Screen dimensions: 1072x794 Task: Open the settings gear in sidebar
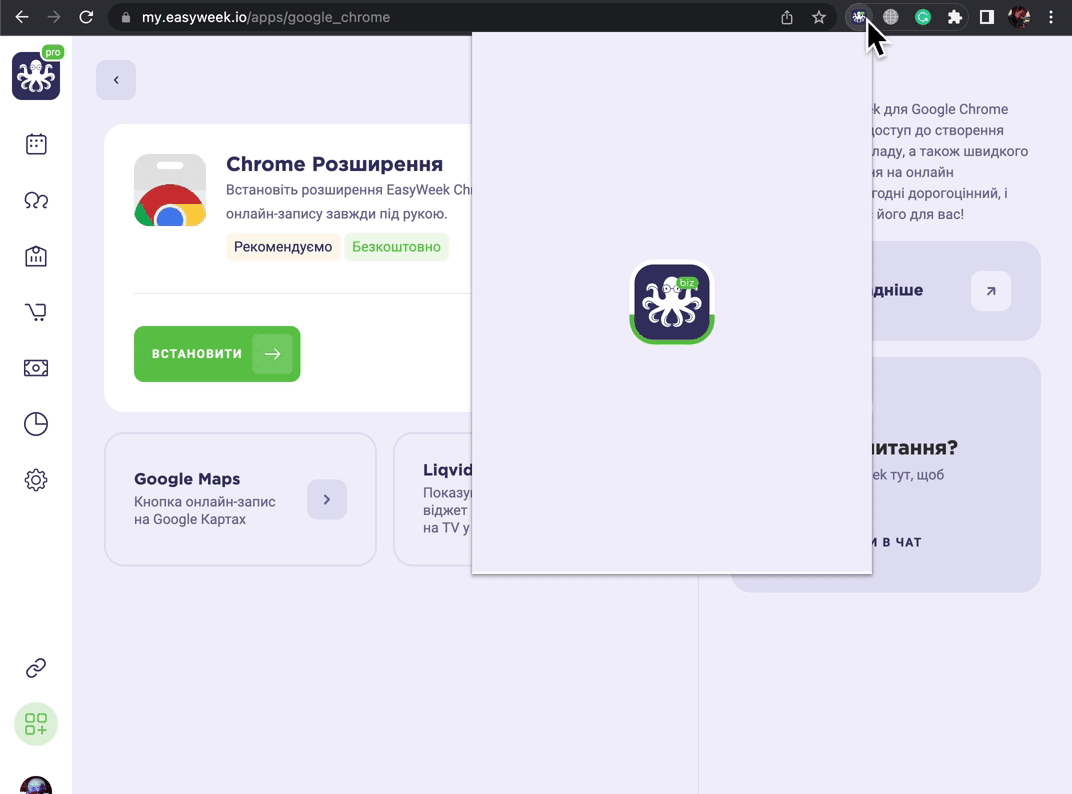[36, 480]
